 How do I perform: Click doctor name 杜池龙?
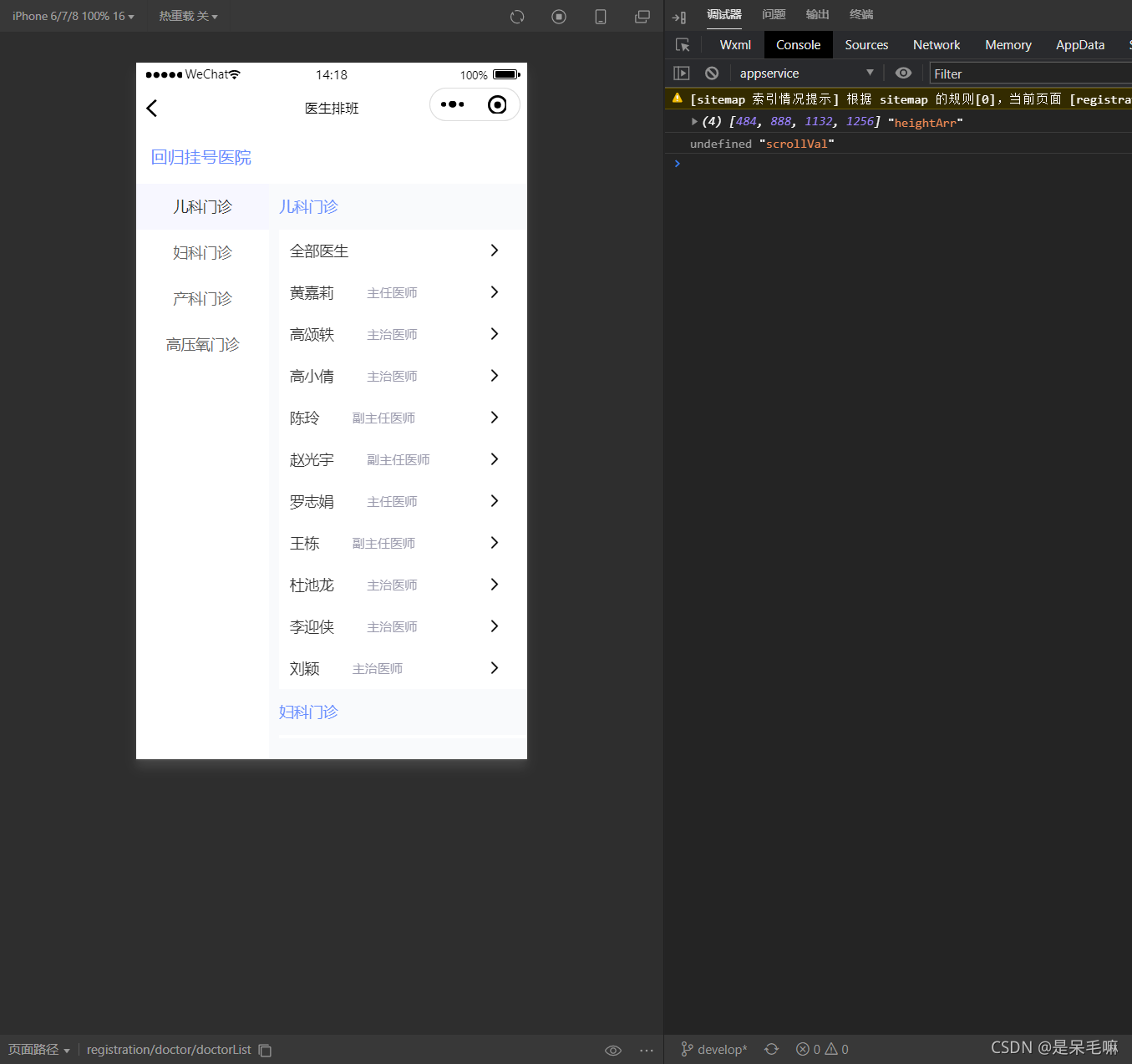click(x=312, y=585)
